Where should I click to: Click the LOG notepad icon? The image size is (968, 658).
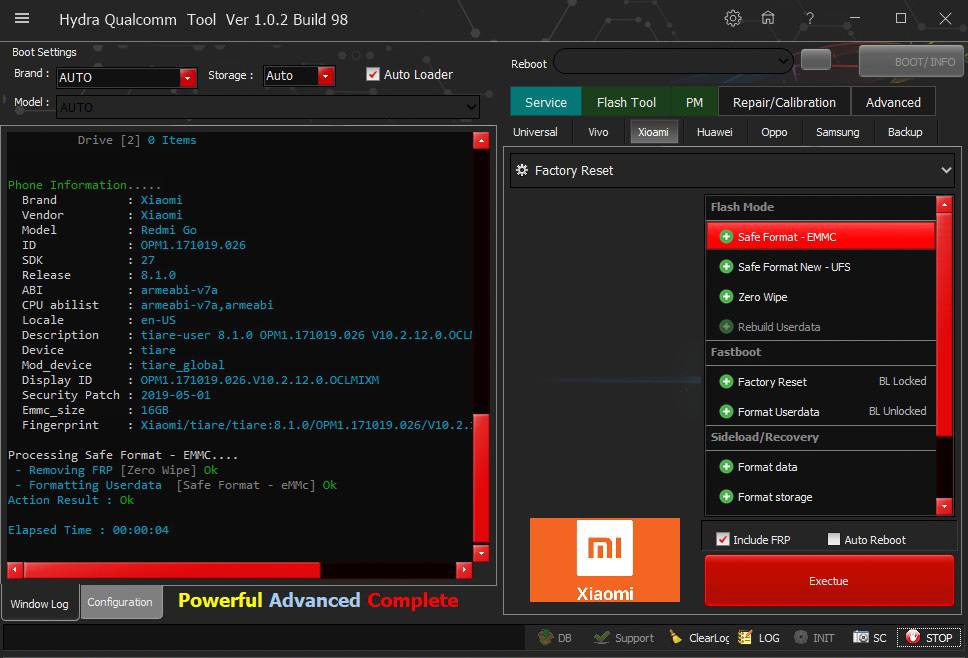point(745,637)
